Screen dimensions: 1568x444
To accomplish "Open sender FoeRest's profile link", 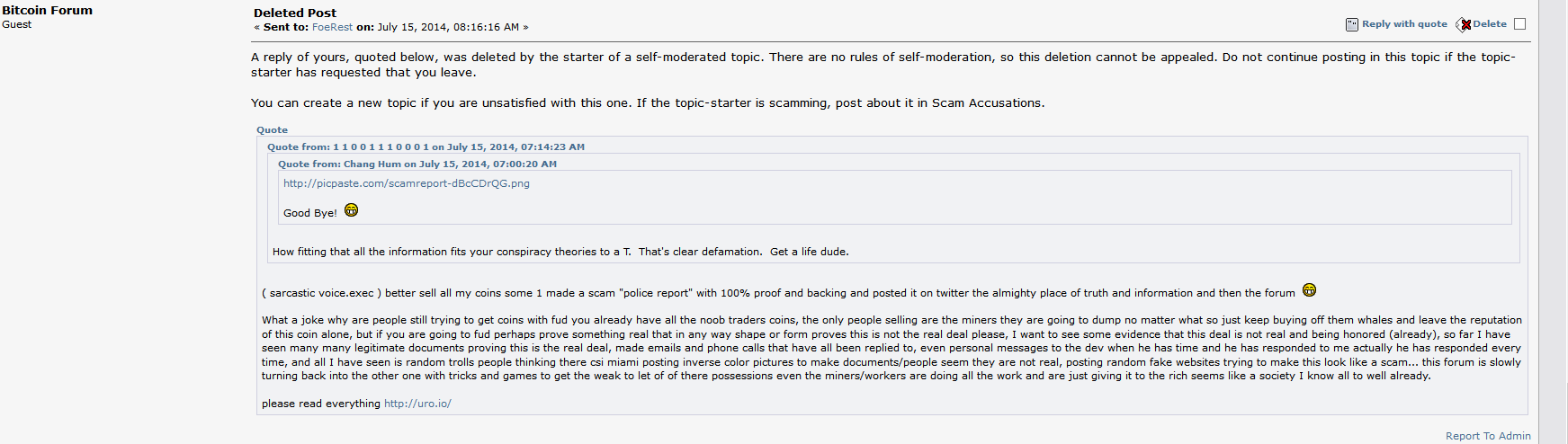I will pos(332,27).
